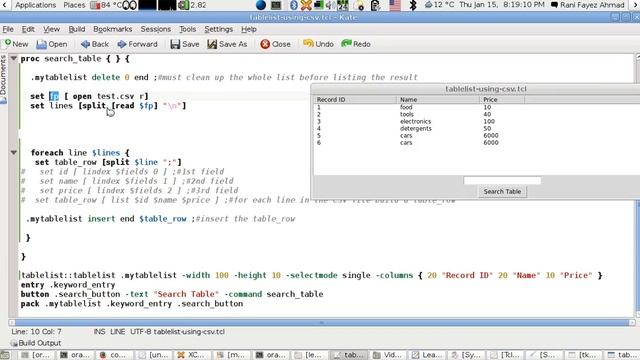Collapse the proc search_table code fold
The height and width of the screenshot is (360, 640).
tap(13, 58)
